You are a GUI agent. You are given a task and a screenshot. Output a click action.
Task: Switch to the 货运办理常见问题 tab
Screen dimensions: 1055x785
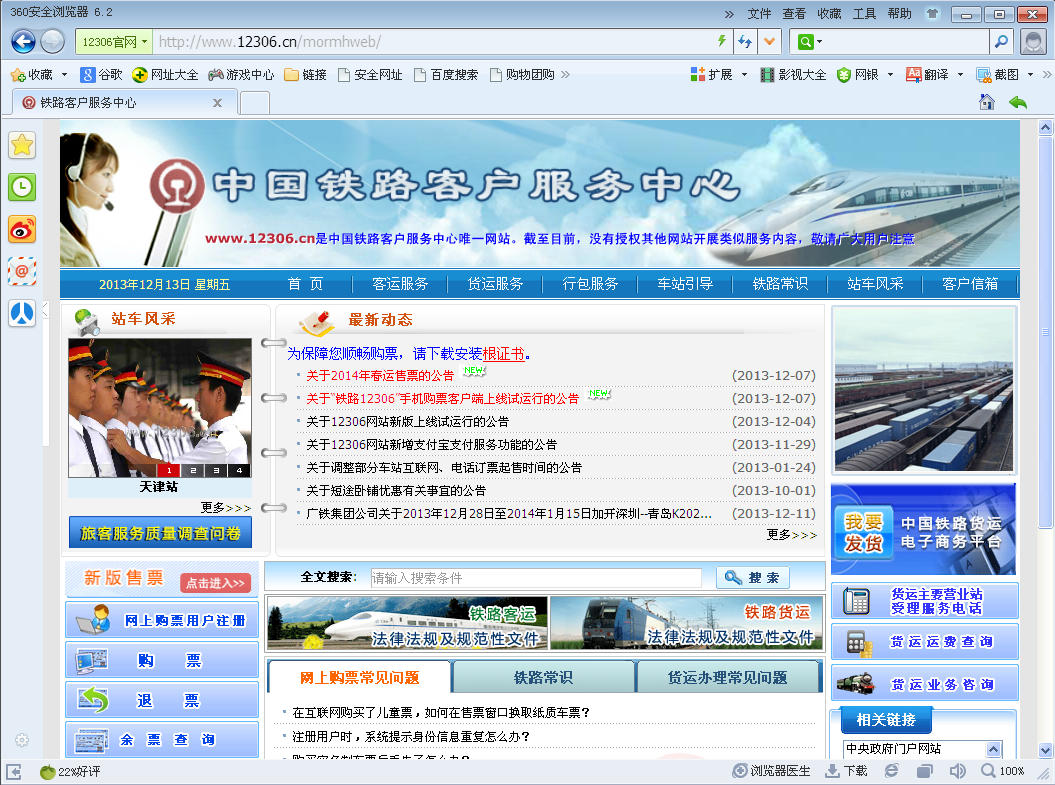click(x=727, y=677)
